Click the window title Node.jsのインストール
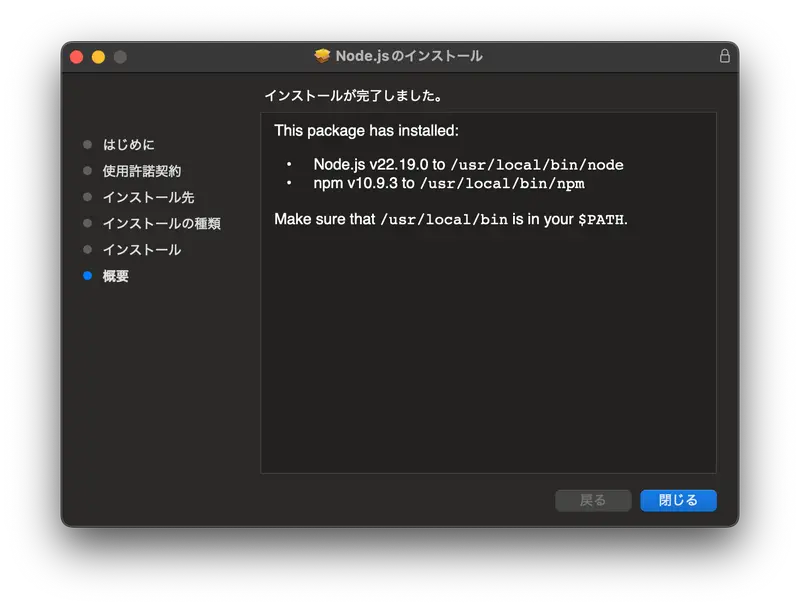 [409, 56]
